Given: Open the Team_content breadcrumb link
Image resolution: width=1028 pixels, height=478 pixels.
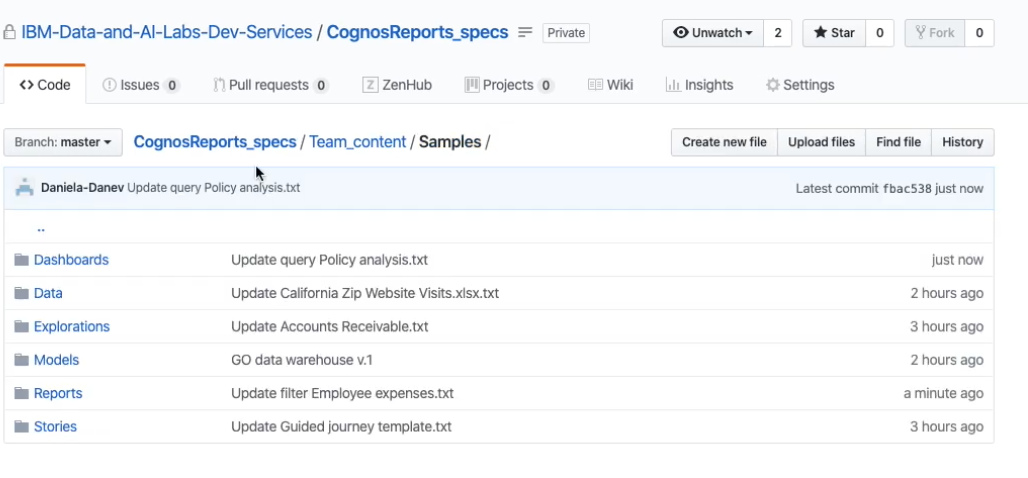Looking at the screenshot, I should pyautogui.click(x=357, y=142).
